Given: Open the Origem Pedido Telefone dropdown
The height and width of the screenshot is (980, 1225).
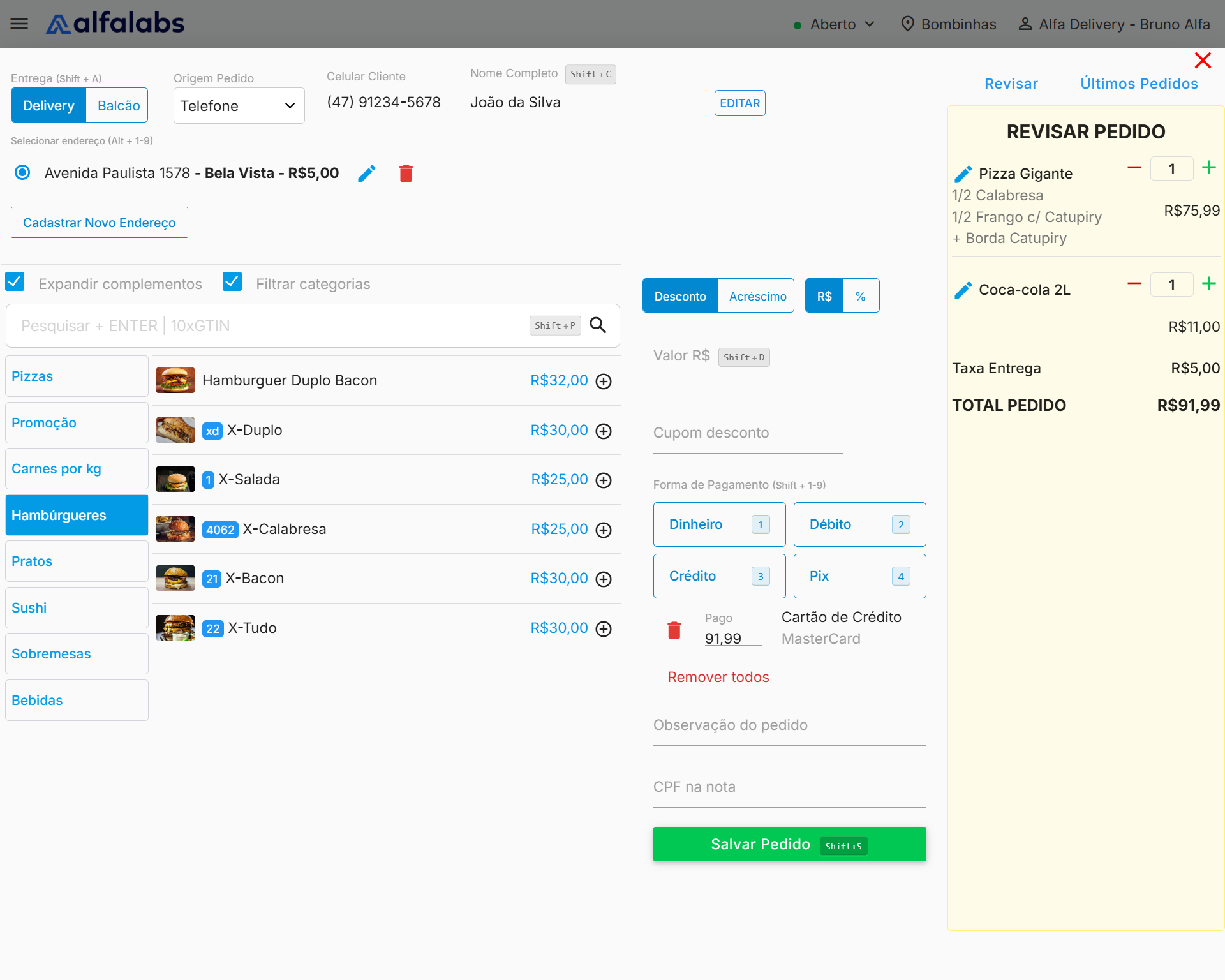Looking at the screenshot, I should click(239, 106).
